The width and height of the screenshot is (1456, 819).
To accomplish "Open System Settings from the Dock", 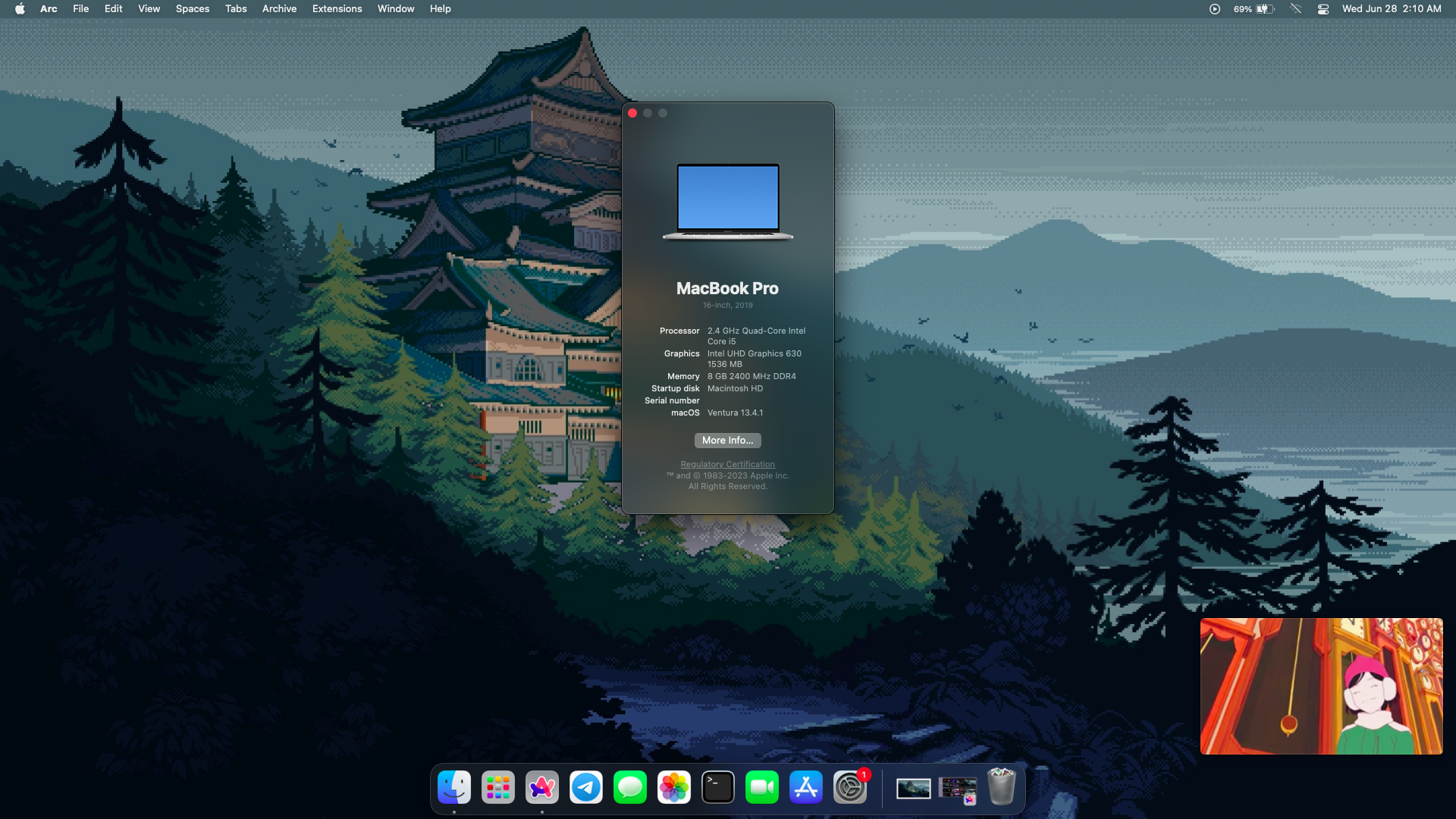I will click(850, 788).
